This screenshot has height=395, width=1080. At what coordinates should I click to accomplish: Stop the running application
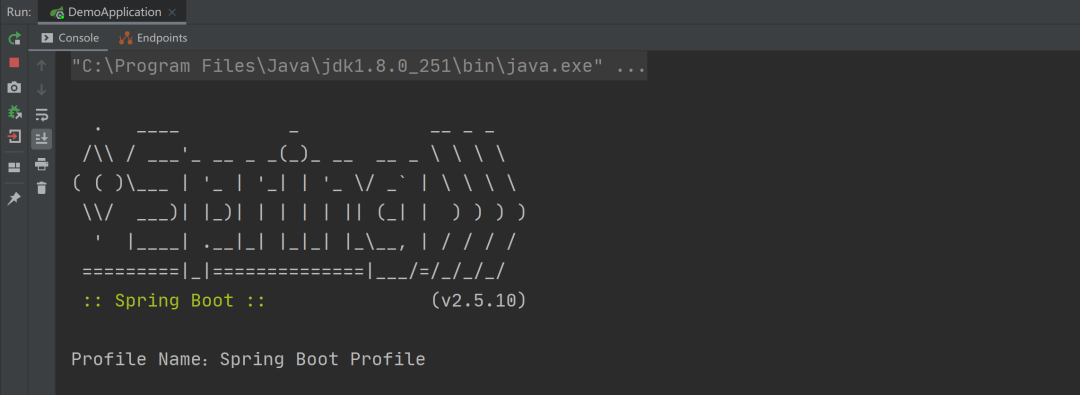(x=14, y=63)
